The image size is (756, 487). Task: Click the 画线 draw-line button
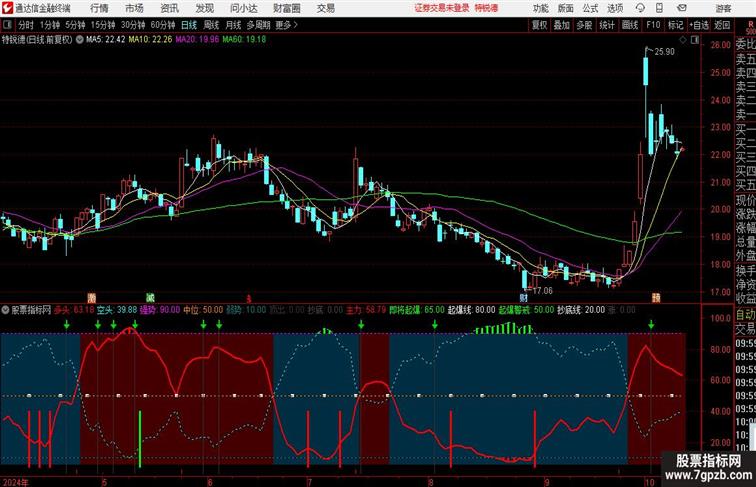630,25
